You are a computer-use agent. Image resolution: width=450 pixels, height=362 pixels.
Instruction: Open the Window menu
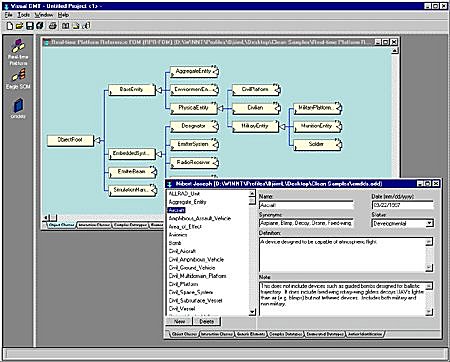[x=44, y=15]
